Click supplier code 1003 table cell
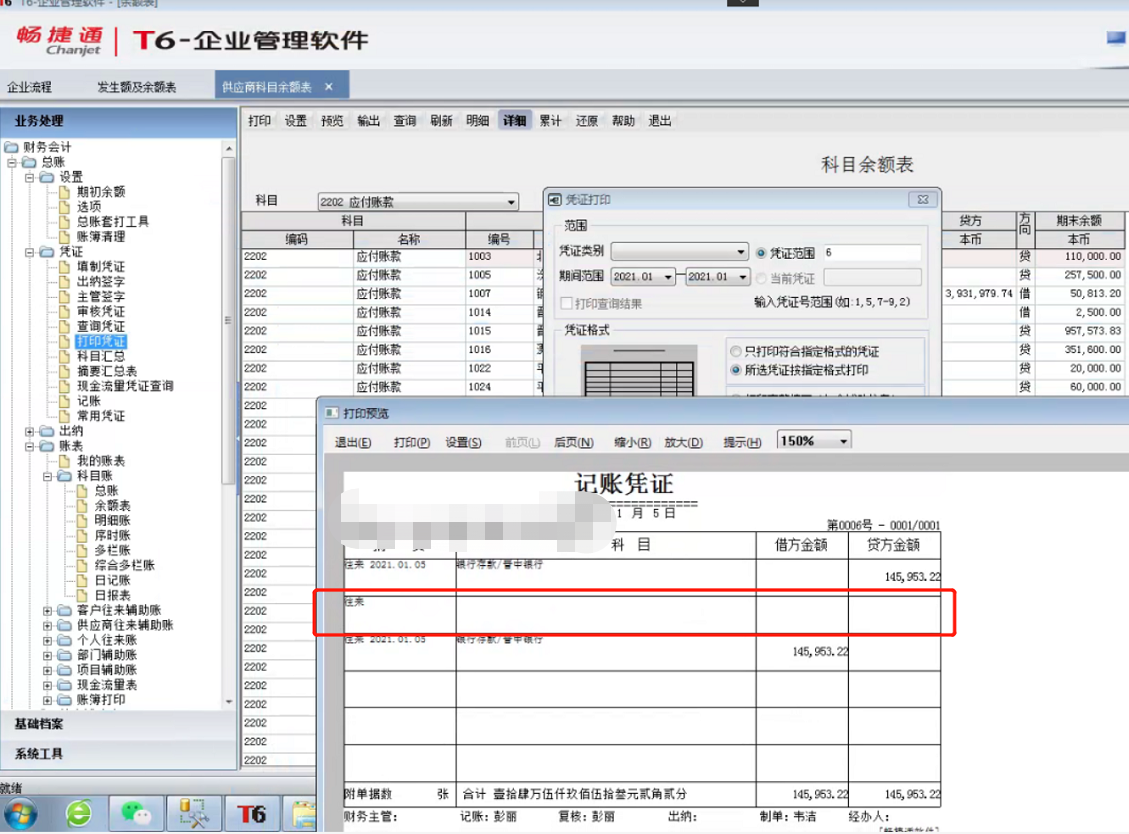 point(500,256)
